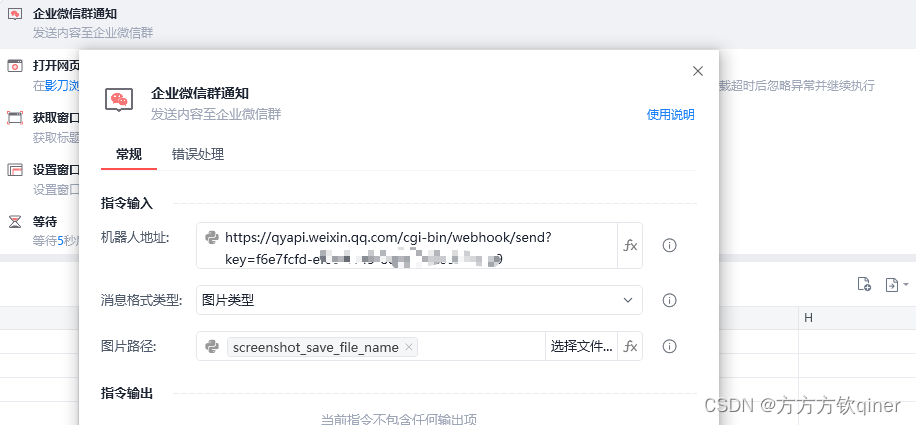Screen dimensions: 916x425
Task: Click Python icon in 机器人地址 field
Action: (212, 237)
